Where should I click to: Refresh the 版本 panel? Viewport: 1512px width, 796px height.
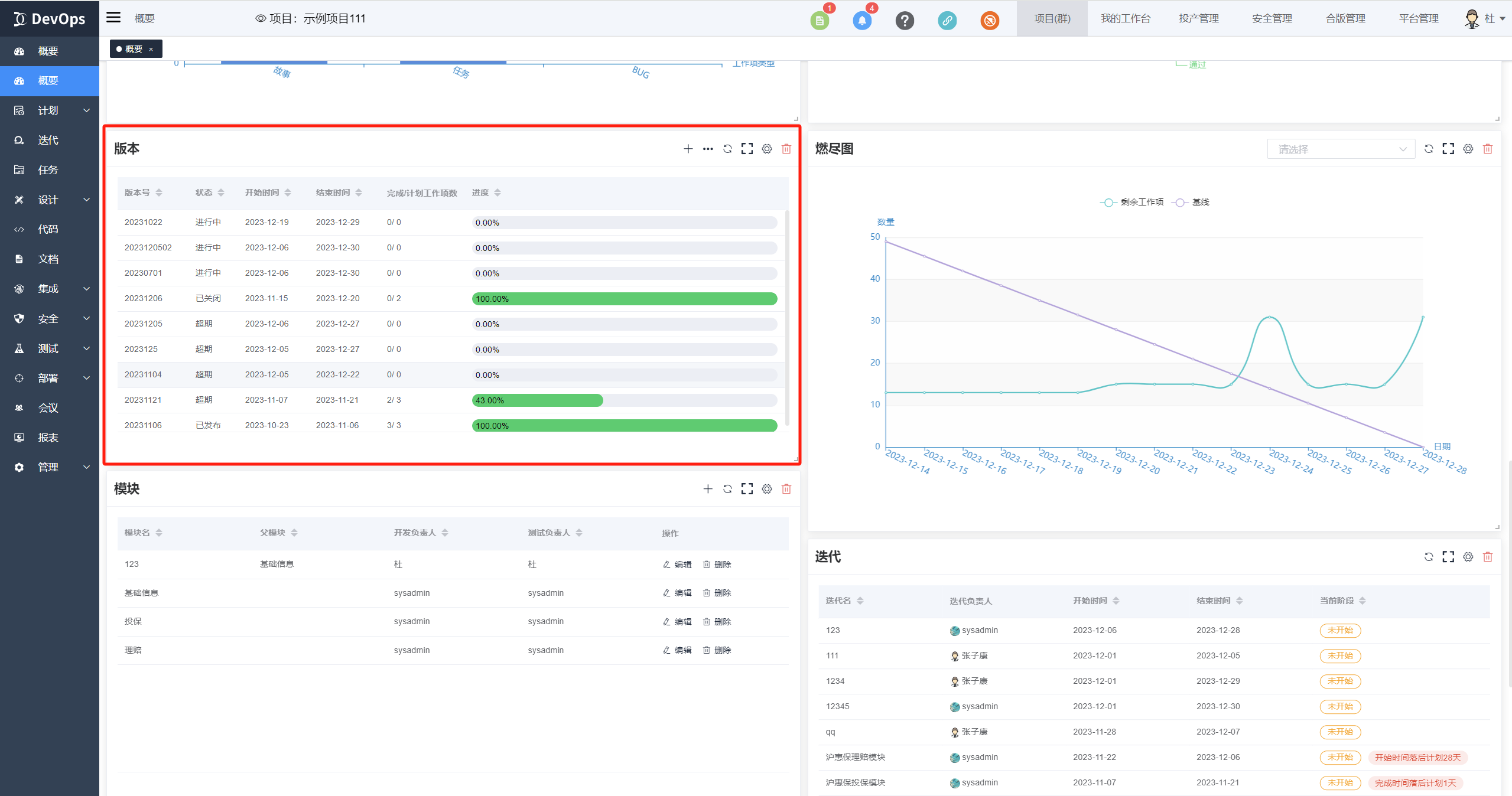727,149
